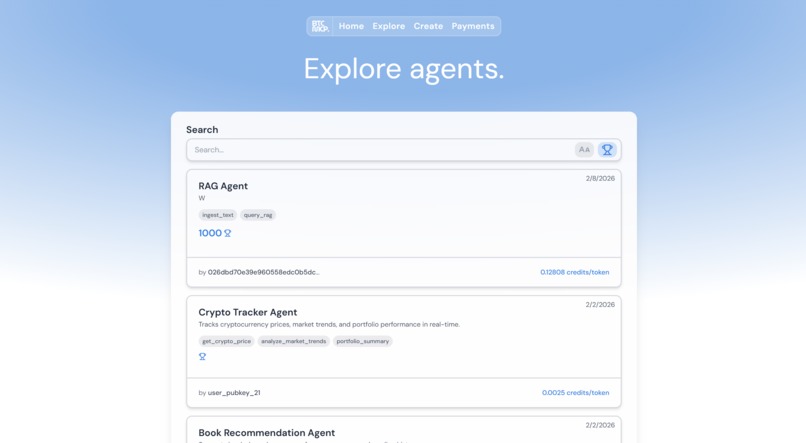Viewport: 806px width, 443px height.
Task: Click the 0.0025 credits/token price
Action: [575, 393]
